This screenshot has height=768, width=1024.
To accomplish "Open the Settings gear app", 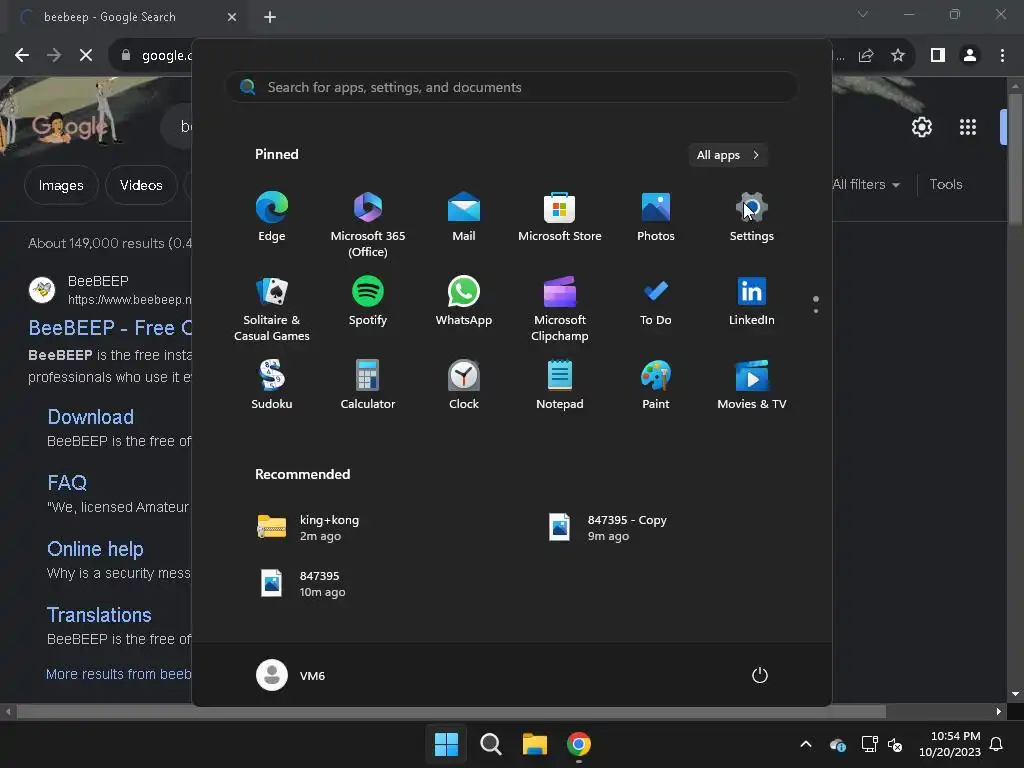I will pos(752,217).
